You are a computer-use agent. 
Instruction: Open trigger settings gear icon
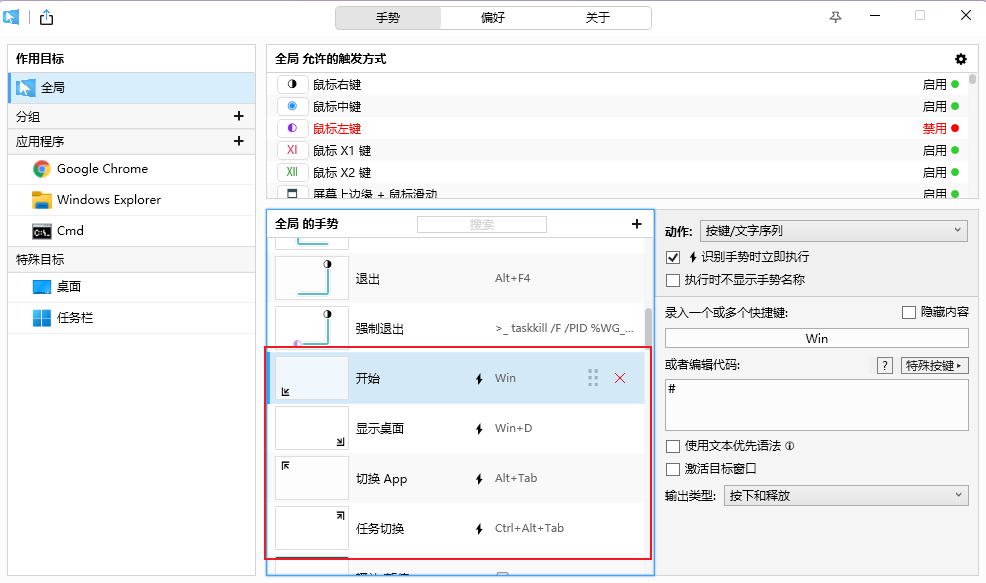961,59
